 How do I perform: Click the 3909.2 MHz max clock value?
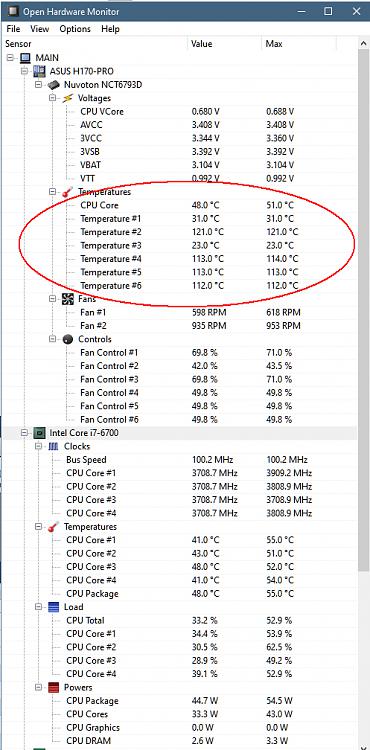point(289,473)
